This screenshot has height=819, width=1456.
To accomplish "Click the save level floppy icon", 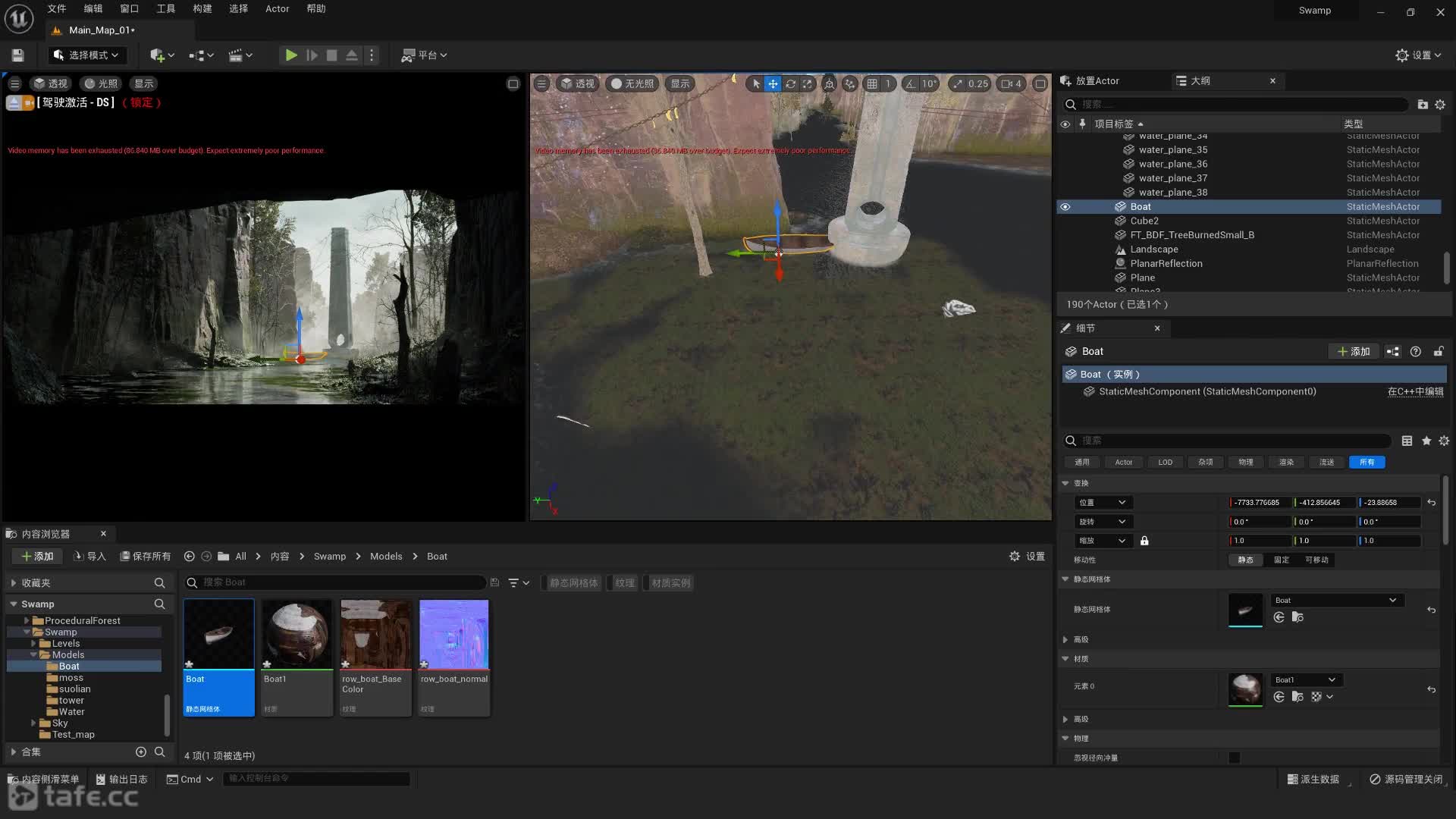I will coord(18,55).
